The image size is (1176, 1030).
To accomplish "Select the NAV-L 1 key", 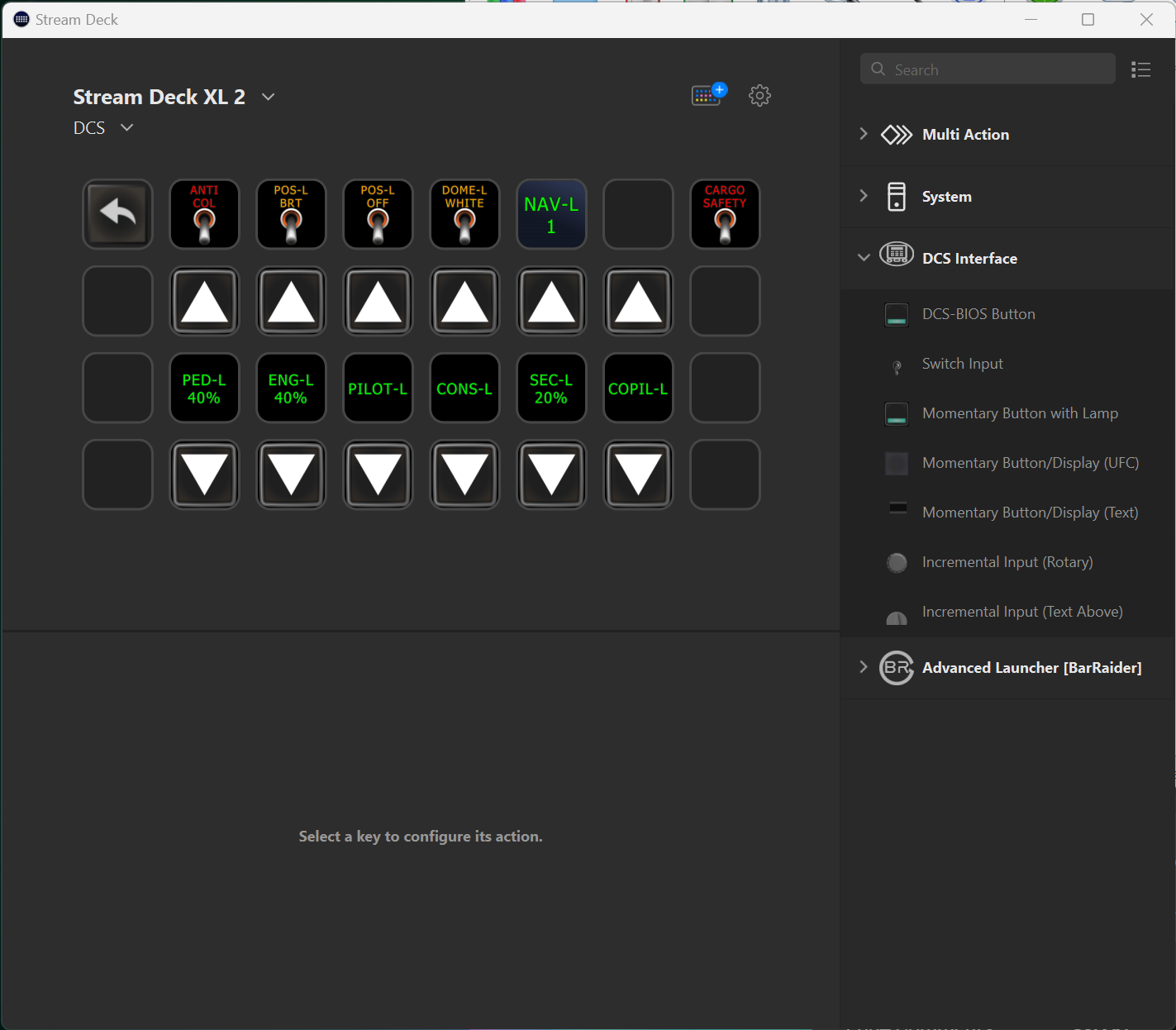I will coord(551,214).
